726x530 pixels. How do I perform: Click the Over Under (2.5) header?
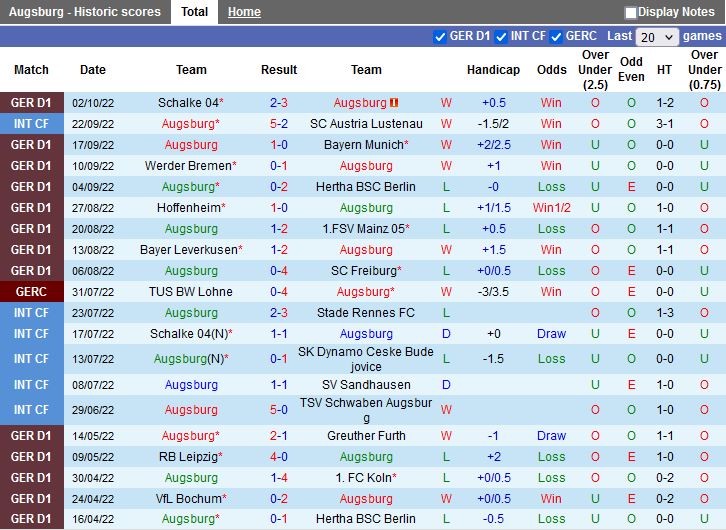click(x=595, y=70)
